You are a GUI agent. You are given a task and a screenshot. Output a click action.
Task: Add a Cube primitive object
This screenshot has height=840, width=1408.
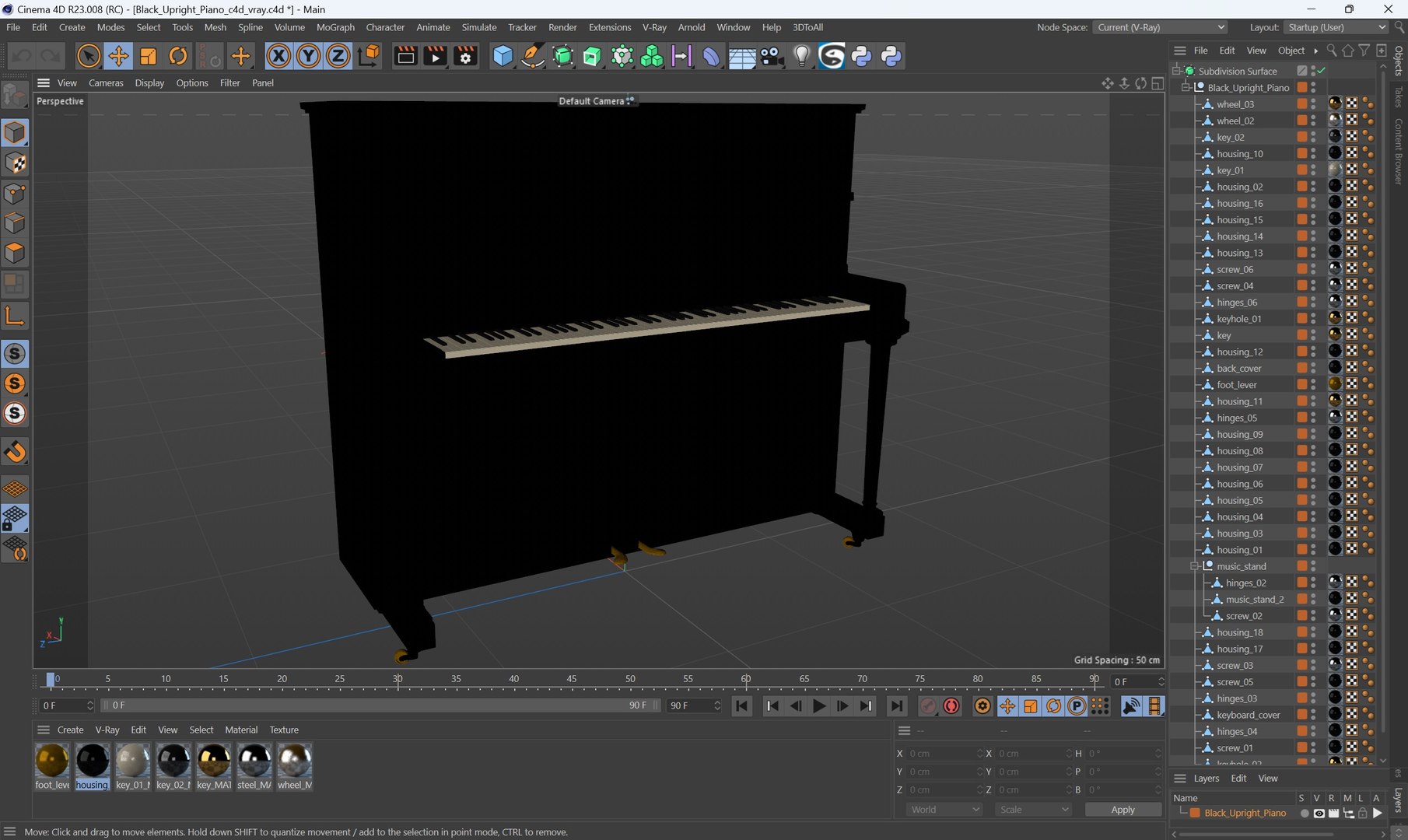[x=503, y=56]
